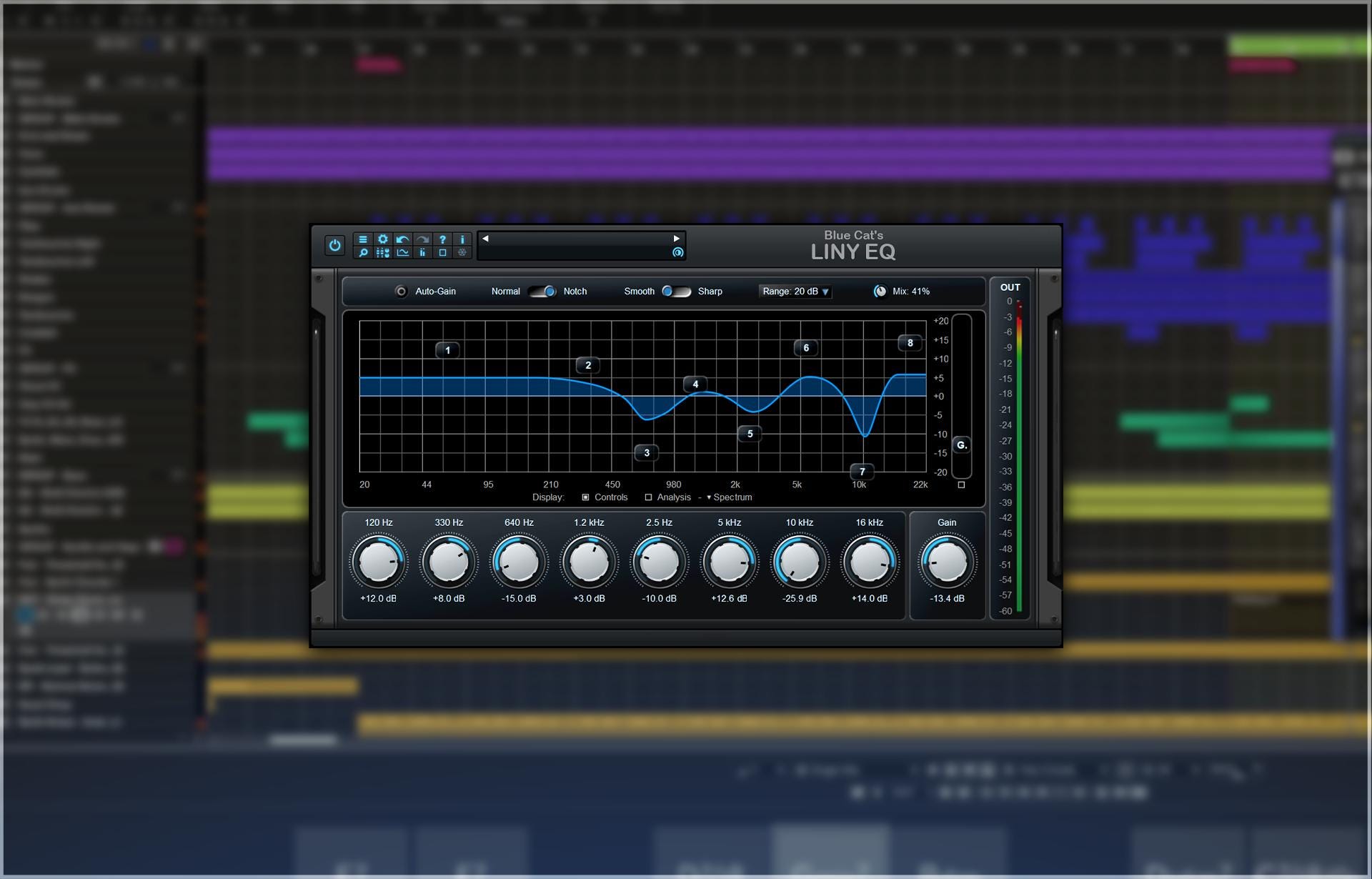
Task: Click the -10.0 dB value field
Action: [659, 599]
